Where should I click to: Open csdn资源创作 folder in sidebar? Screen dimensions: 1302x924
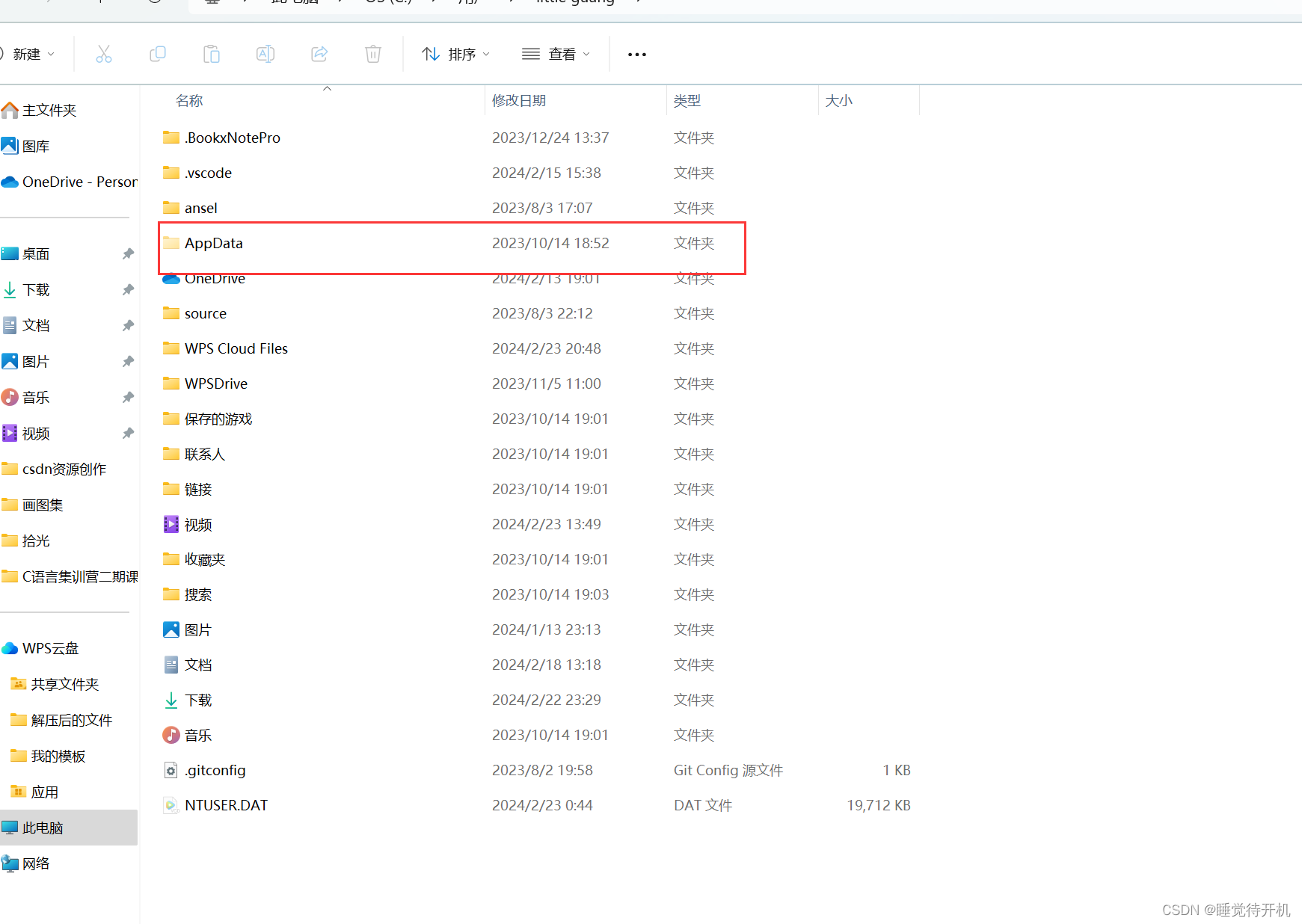point(54,469)
